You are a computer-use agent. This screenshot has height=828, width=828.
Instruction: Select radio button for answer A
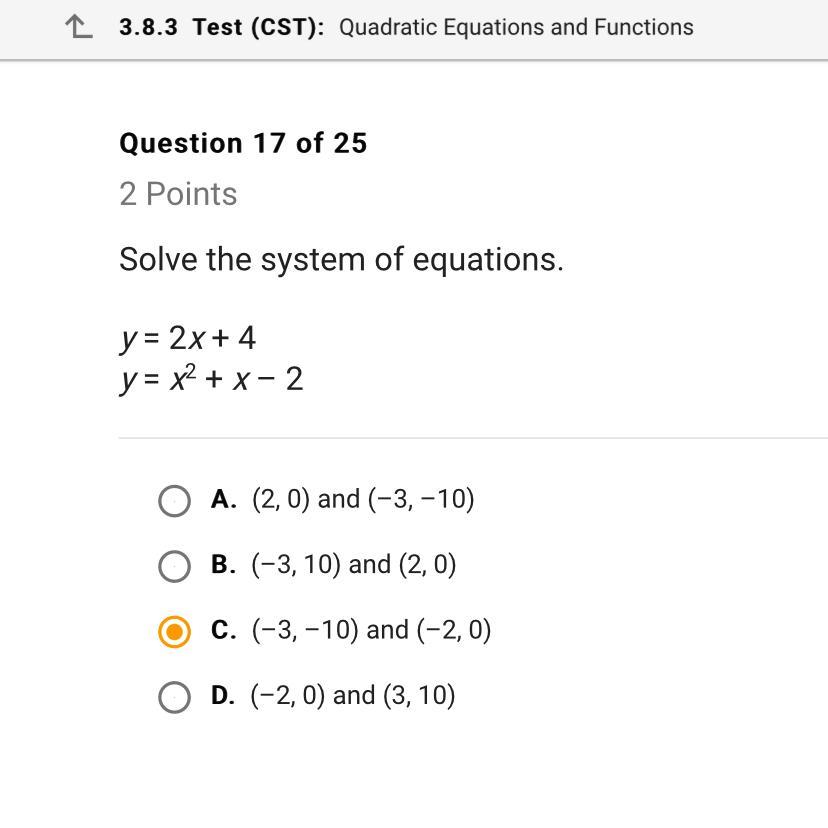(174, 500)
